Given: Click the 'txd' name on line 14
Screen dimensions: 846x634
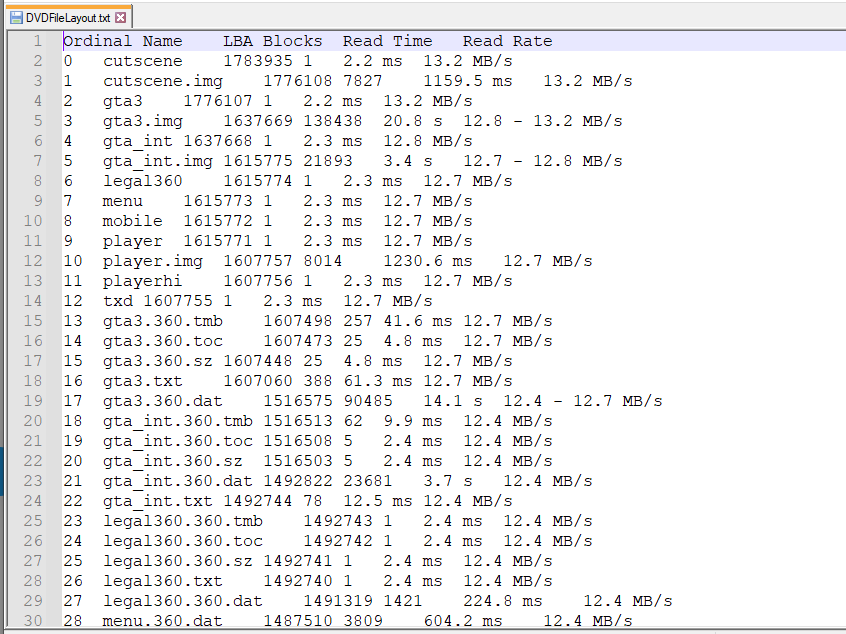Looking at the screenshot, I should pyautogui.click(x=118, y=301).
